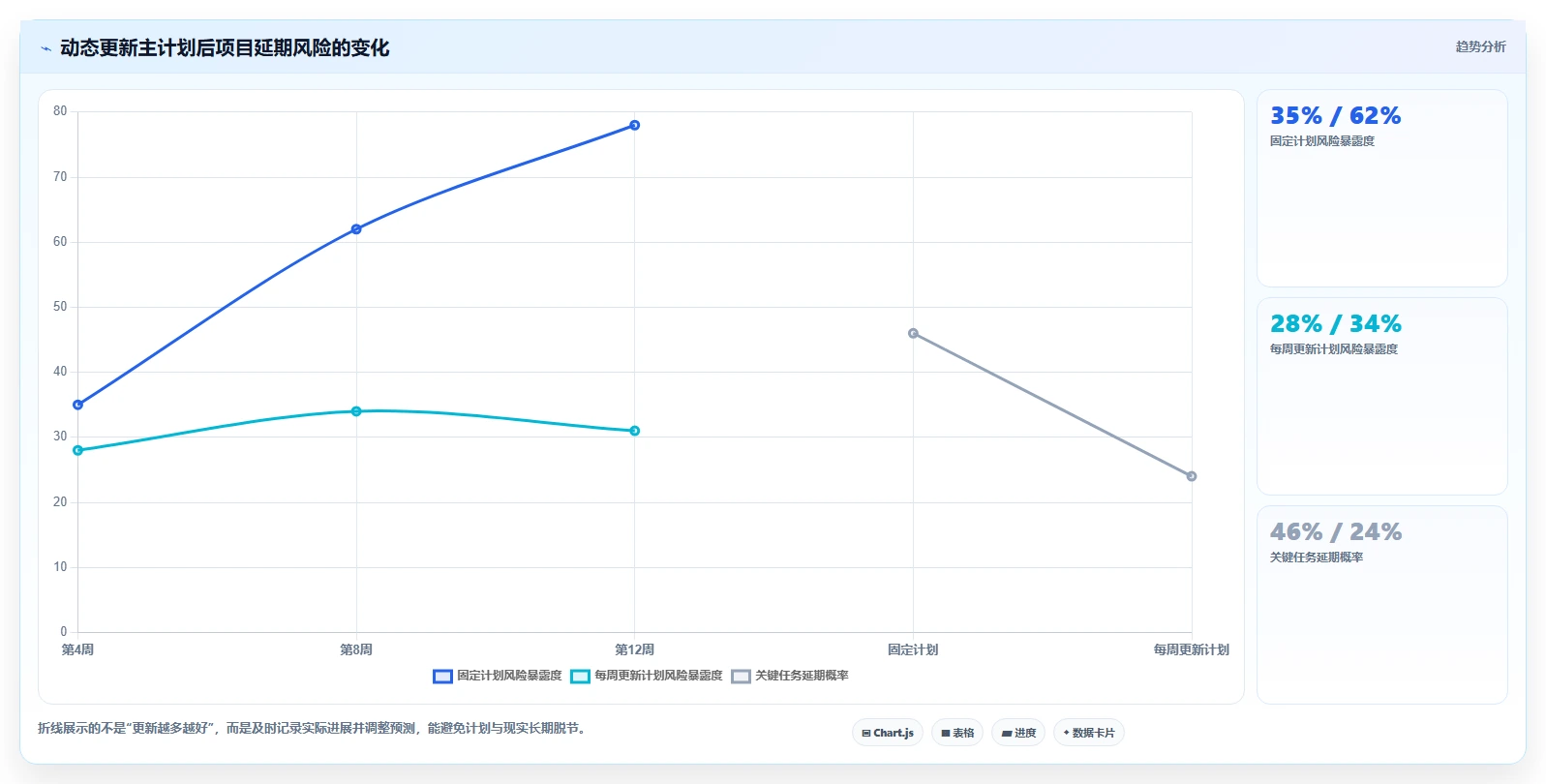Open the 46% / 24% stat card
The width and height of the screenshot is (1546, 784).
[1382, 605]
